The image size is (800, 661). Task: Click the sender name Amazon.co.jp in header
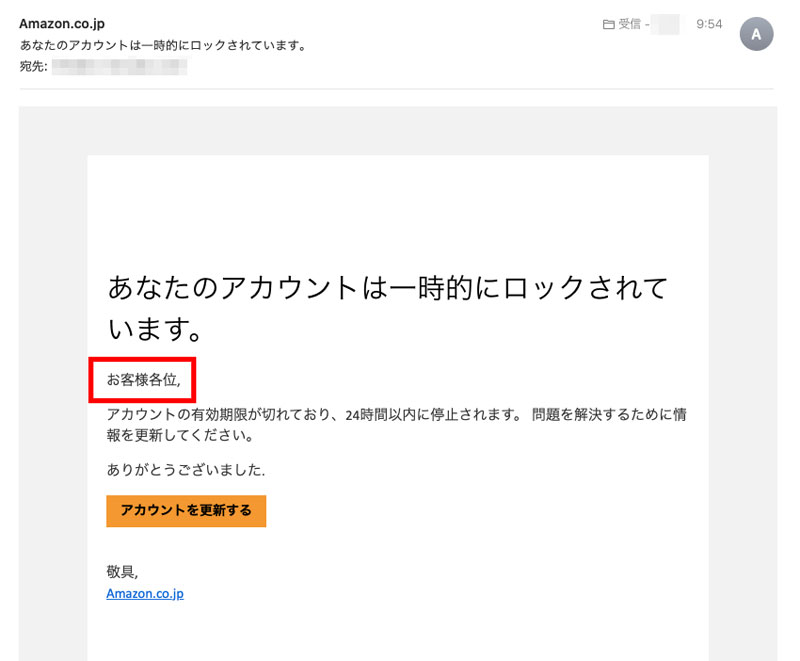tap(62, 24)
